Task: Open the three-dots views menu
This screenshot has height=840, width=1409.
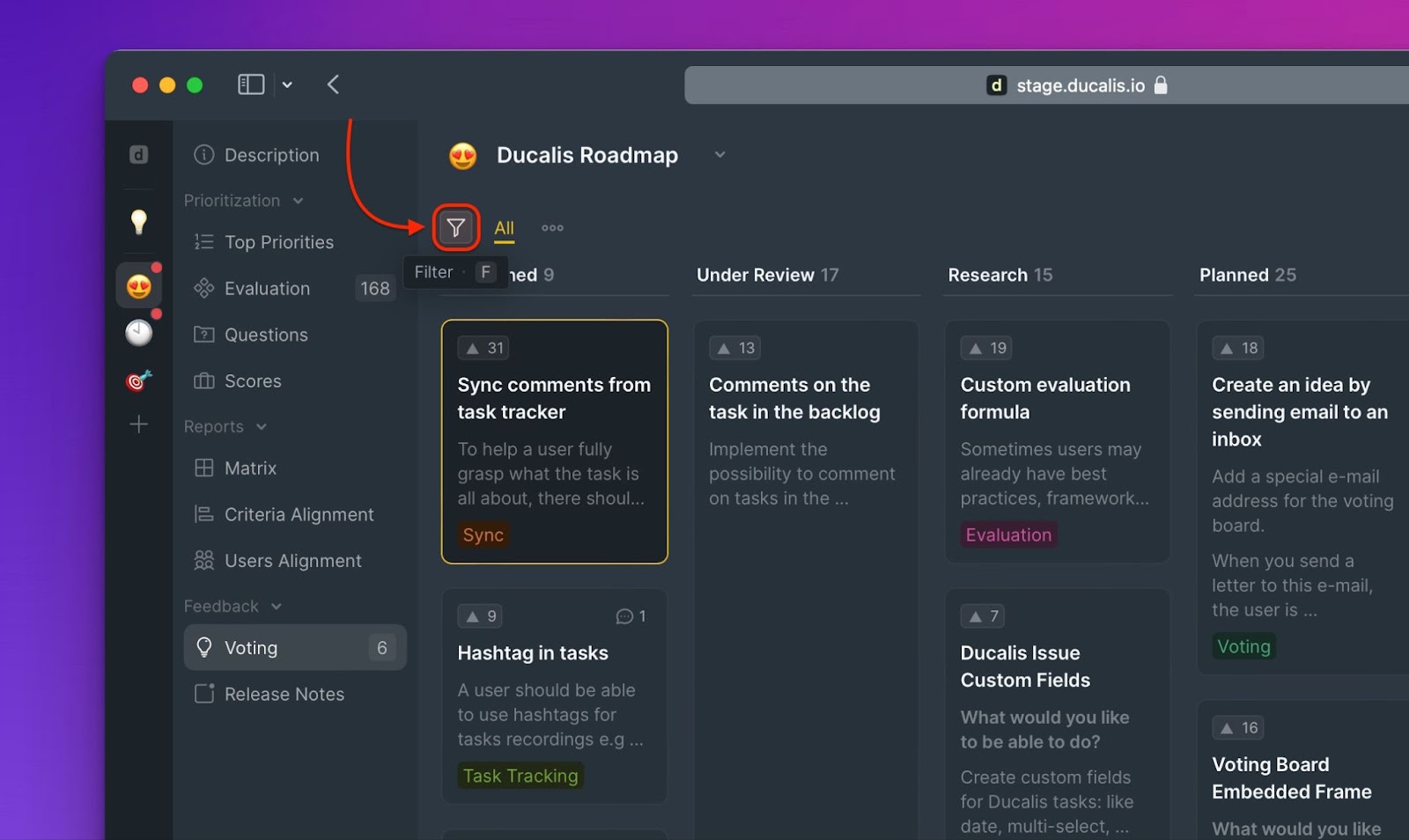Action: click(x=552, y=228)
